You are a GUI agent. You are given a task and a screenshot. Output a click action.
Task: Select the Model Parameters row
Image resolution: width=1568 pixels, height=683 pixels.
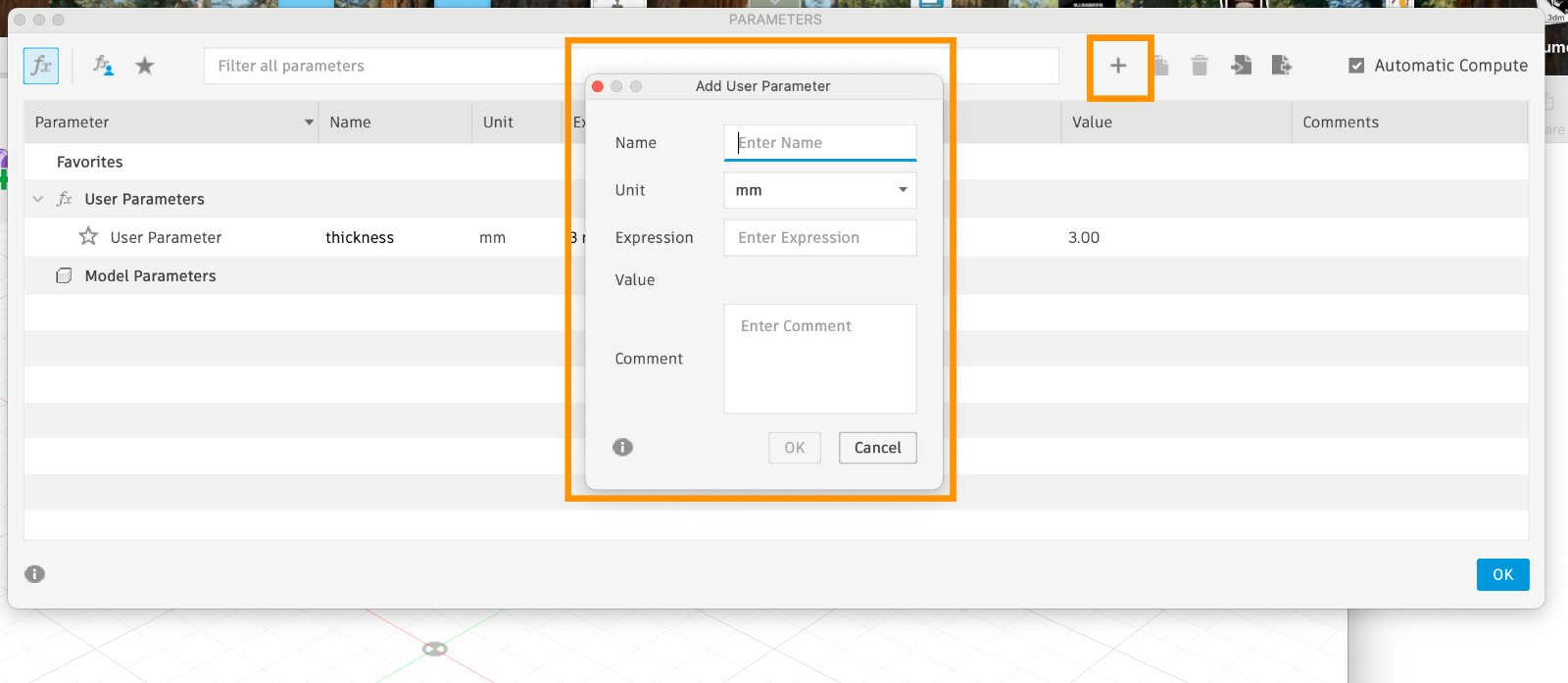(x=775, y=275)
